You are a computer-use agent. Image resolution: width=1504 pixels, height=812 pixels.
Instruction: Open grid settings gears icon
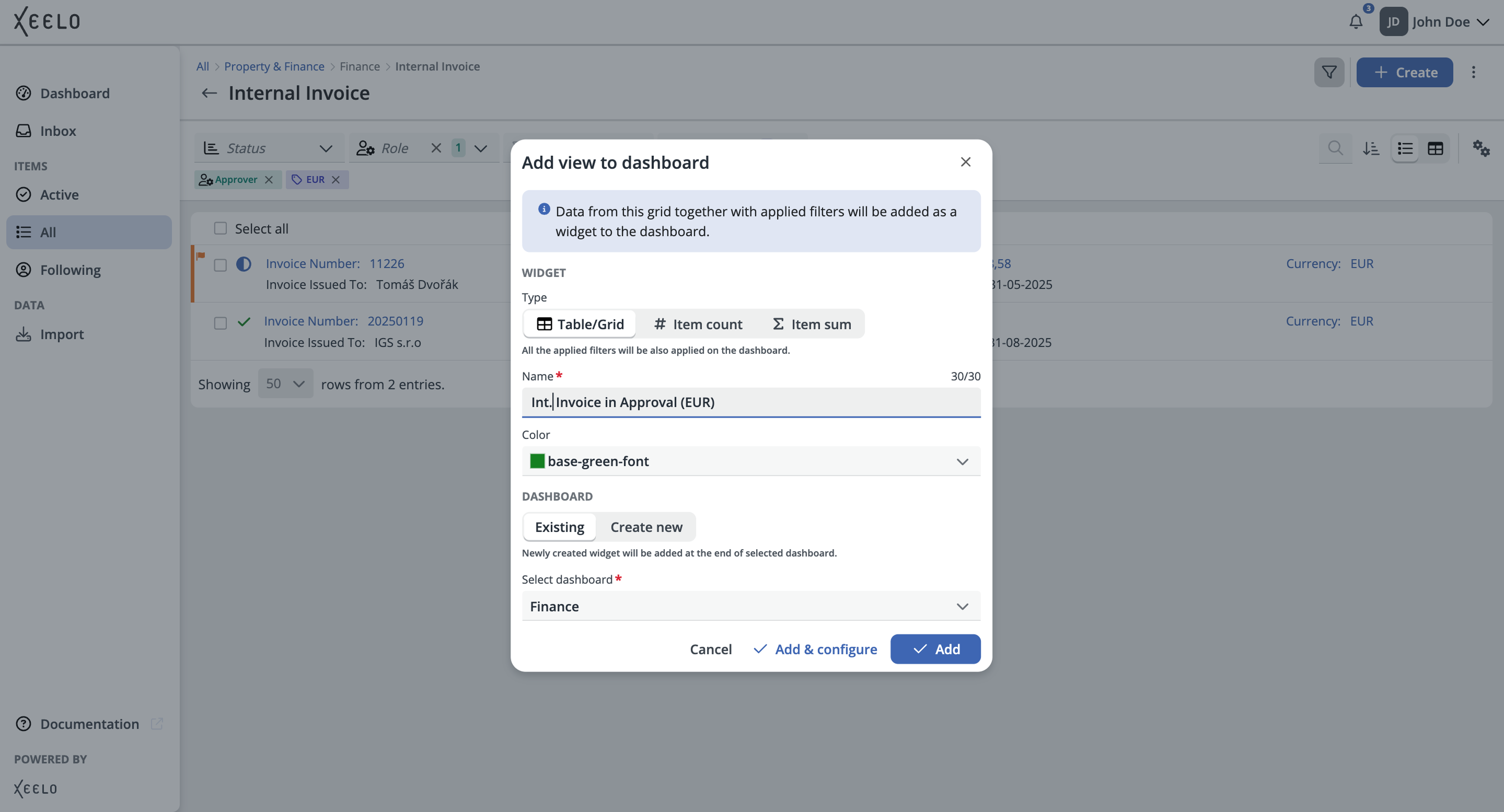tap(1480, 148)
